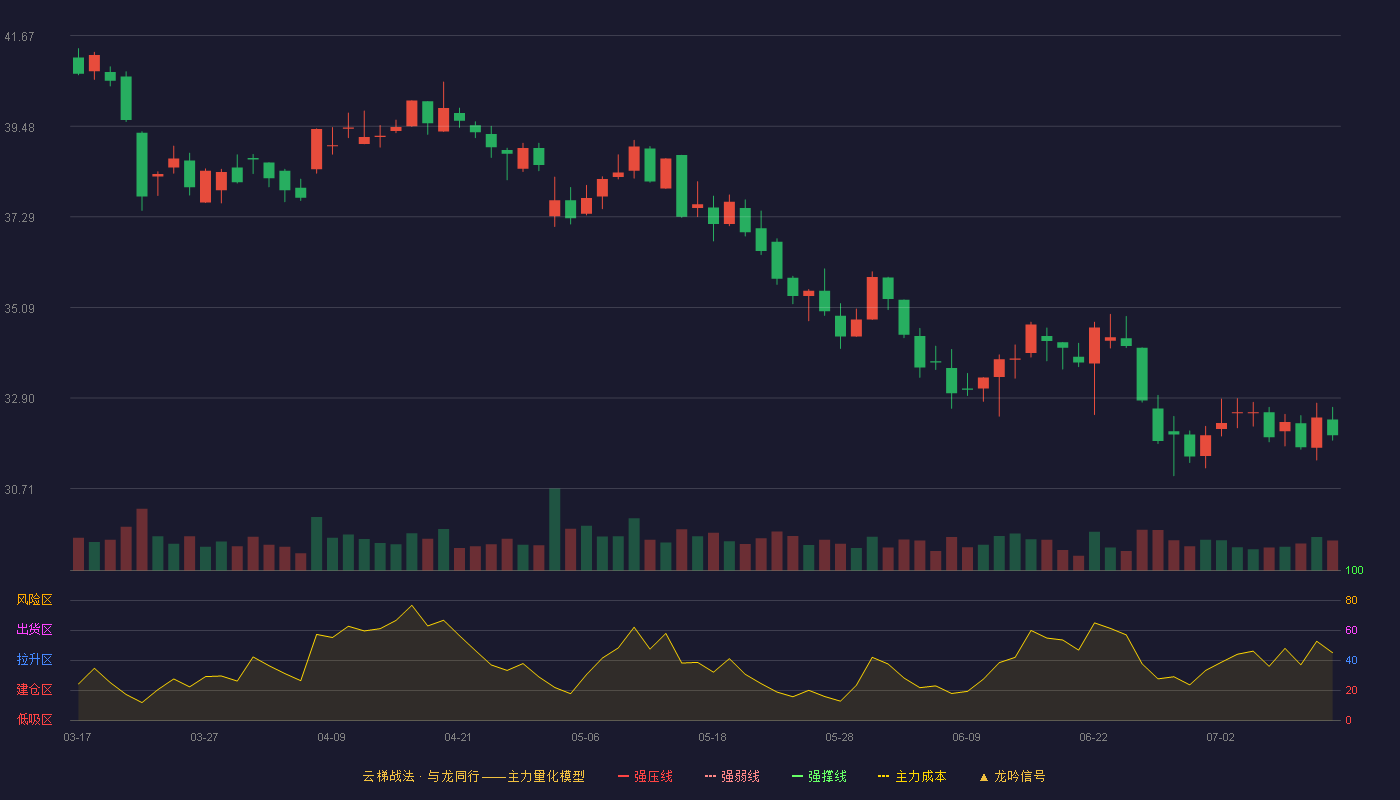Toggle 龙吟信号 visibility via its label

pos(1019,776)
